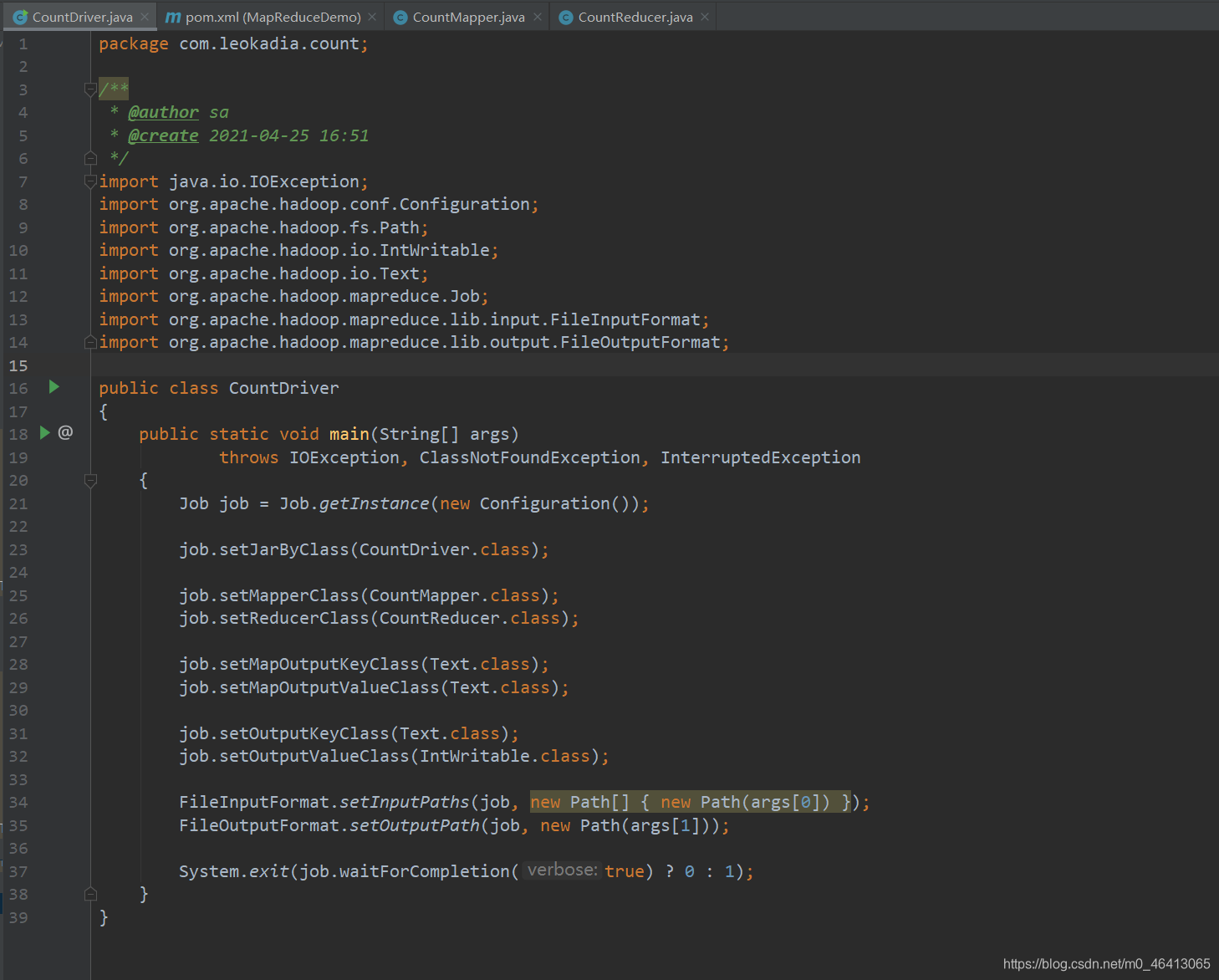Click the @create tag in the comment
Screen dimensions: 1219x980
pos(163,135)
